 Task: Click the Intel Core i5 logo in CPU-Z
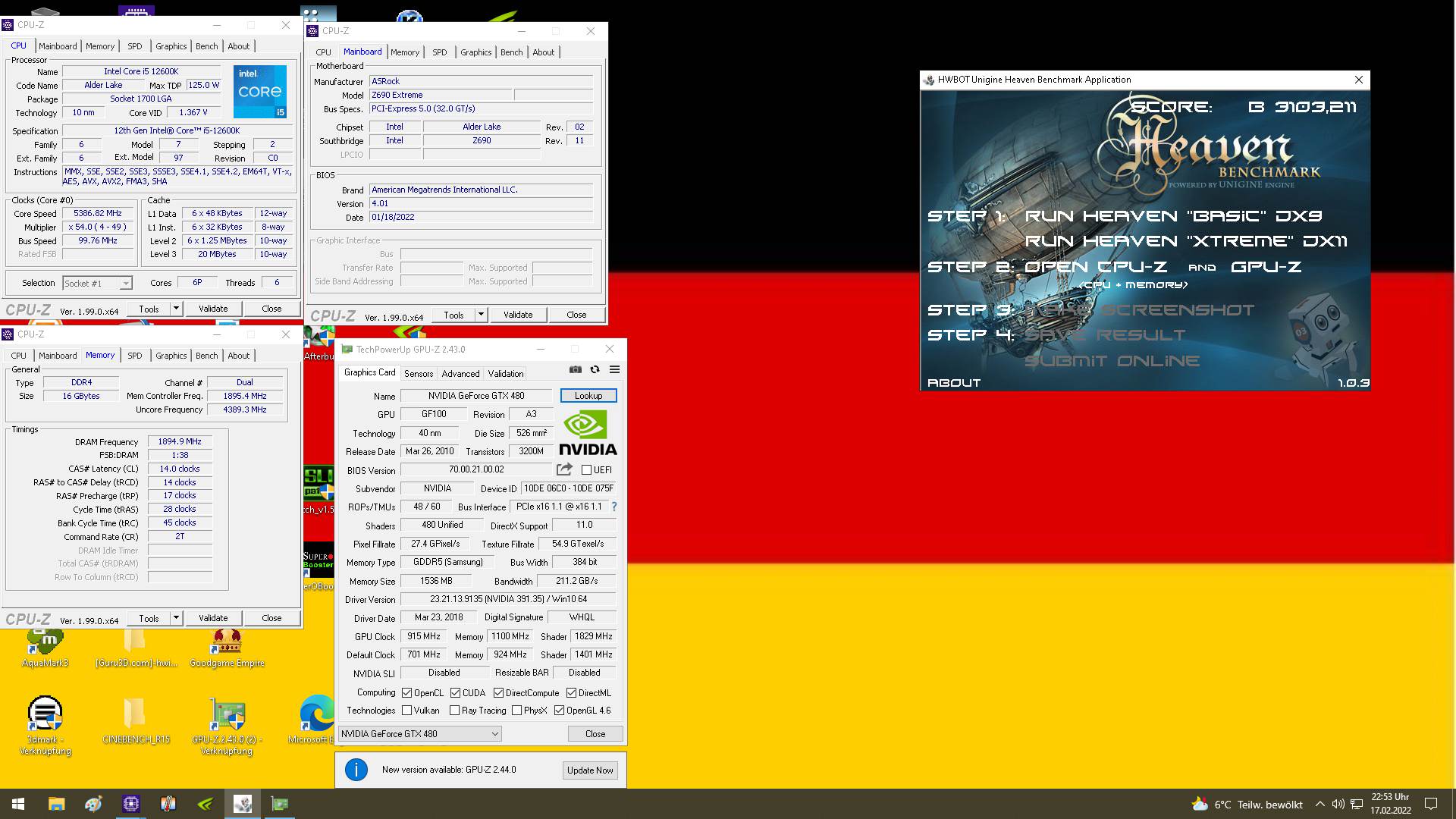pos(260,92)
